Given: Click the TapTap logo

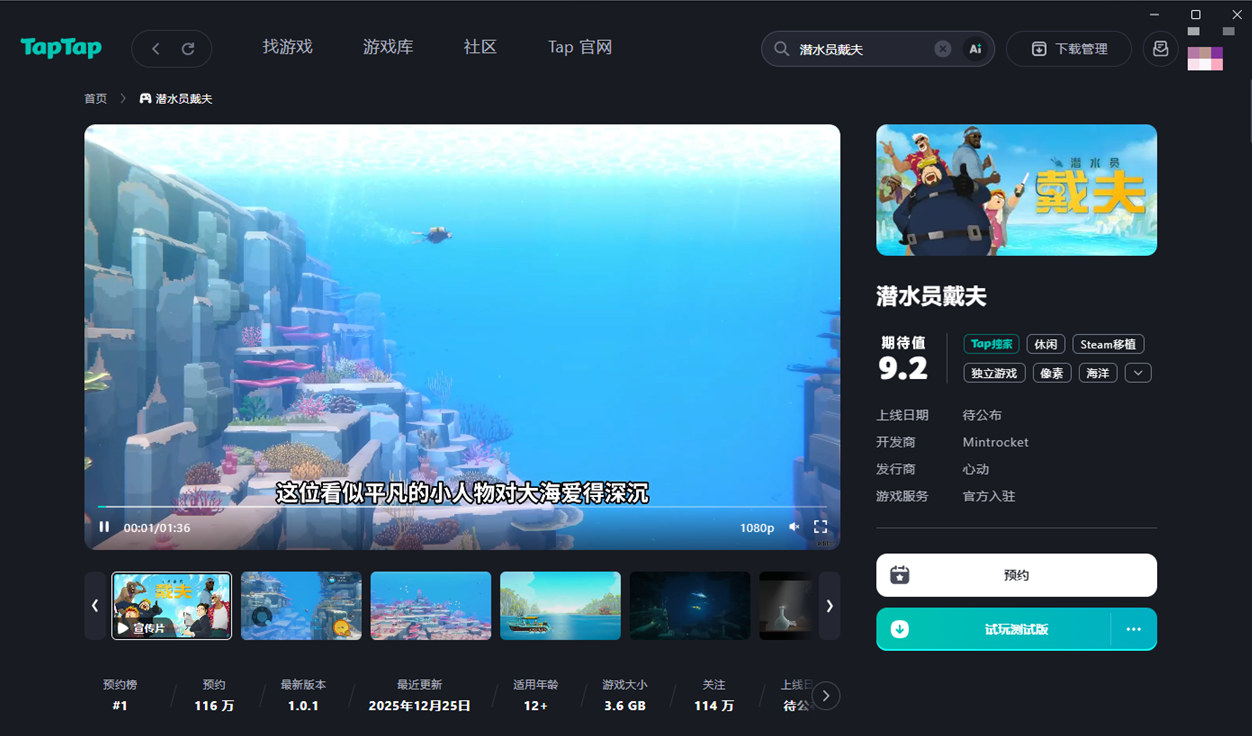Looking at the screenshot, I should click(x=60, y=48).
